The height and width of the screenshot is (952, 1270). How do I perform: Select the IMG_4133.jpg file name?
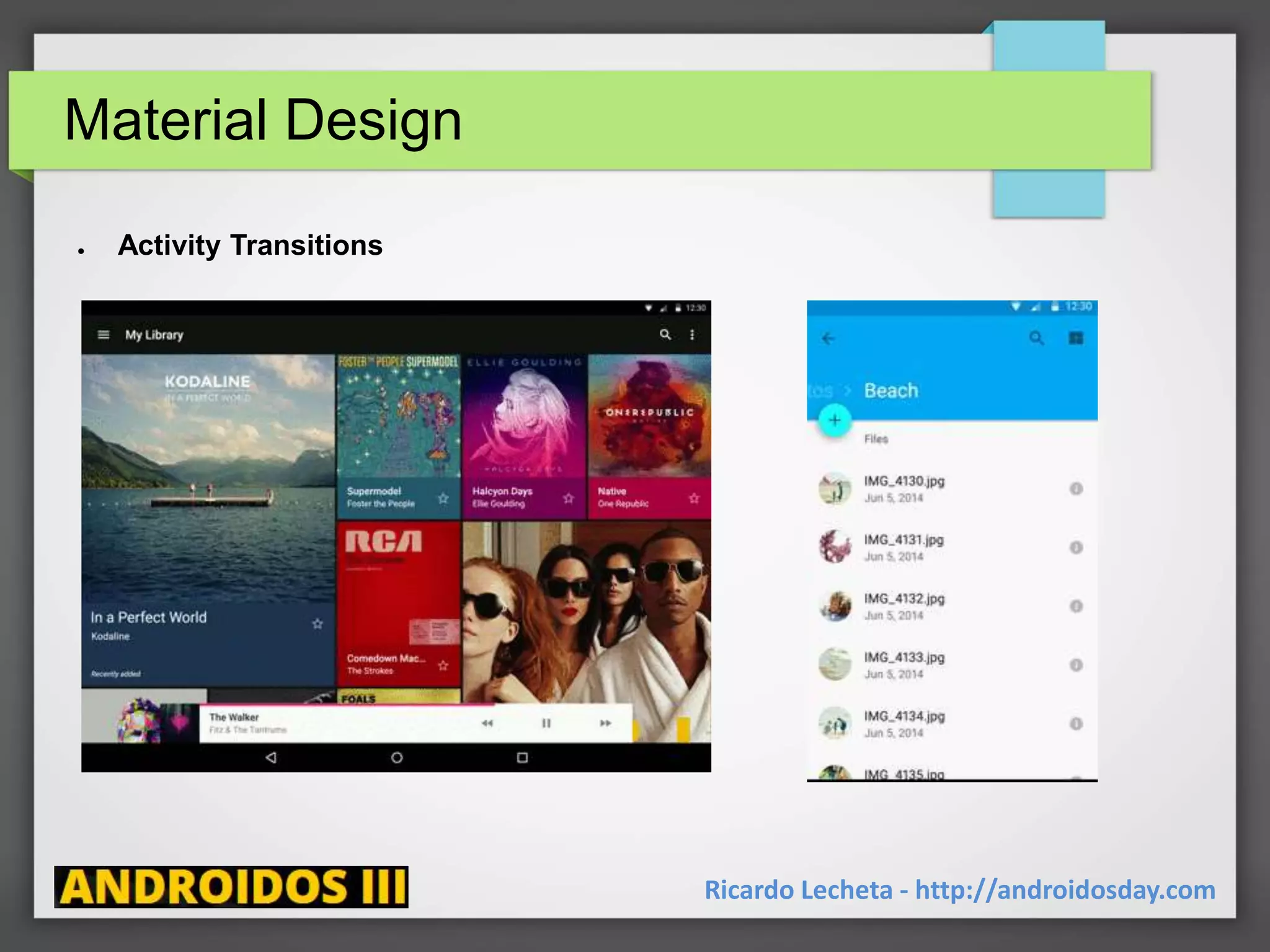click(x=904, y=658)
